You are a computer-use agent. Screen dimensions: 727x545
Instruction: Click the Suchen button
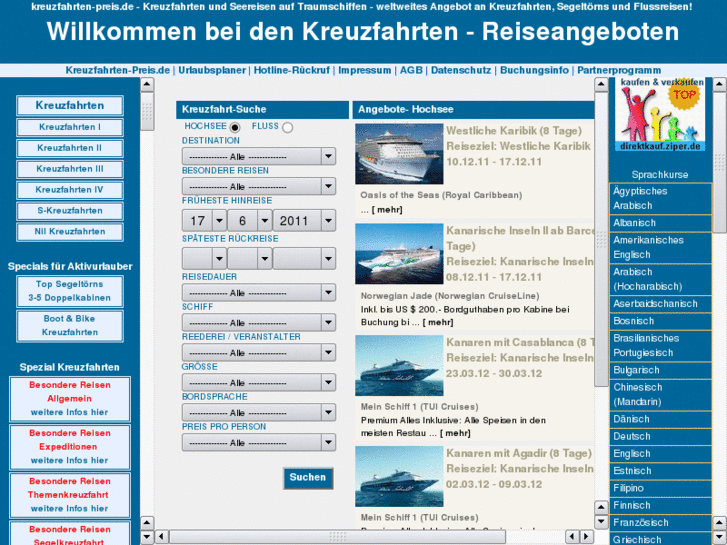[x=308, y=478]
